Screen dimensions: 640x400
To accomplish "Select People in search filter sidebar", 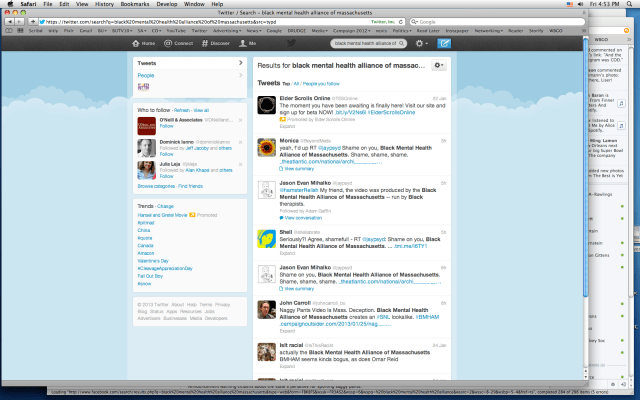I will [146, 75].
